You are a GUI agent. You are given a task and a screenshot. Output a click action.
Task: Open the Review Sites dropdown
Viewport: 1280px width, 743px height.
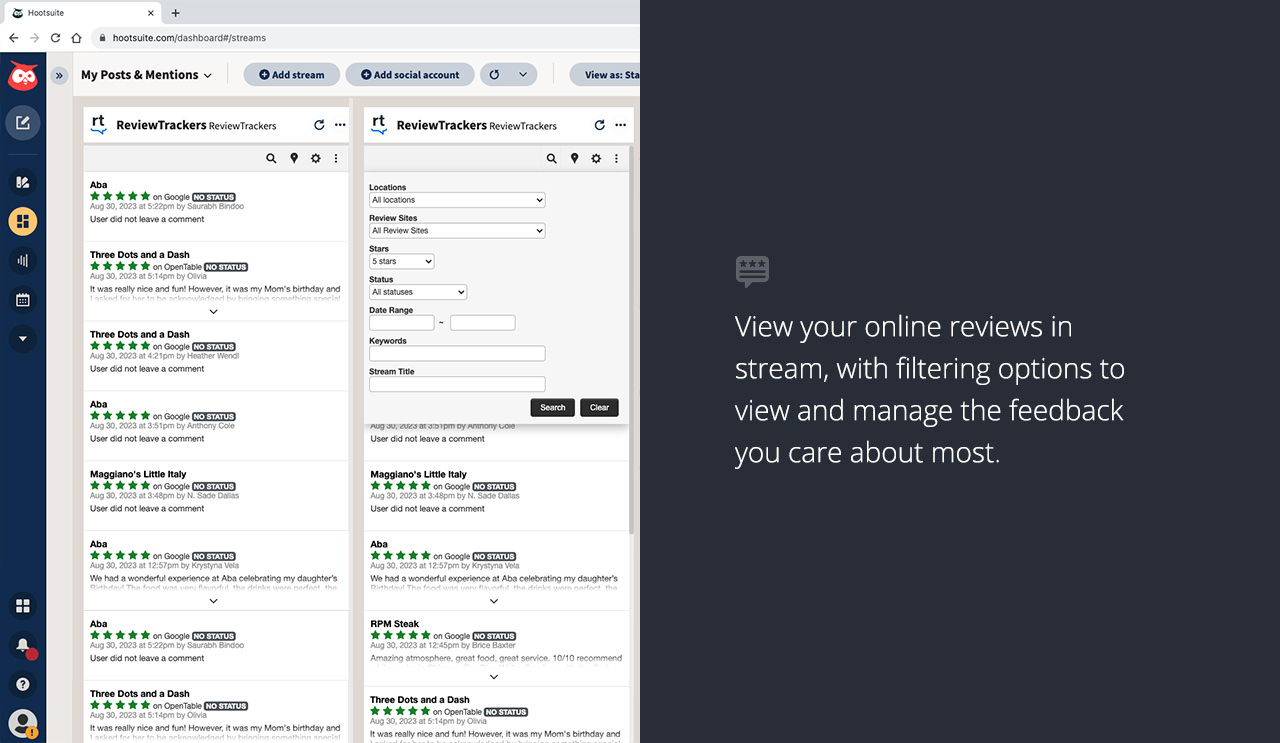coord(457,231)
